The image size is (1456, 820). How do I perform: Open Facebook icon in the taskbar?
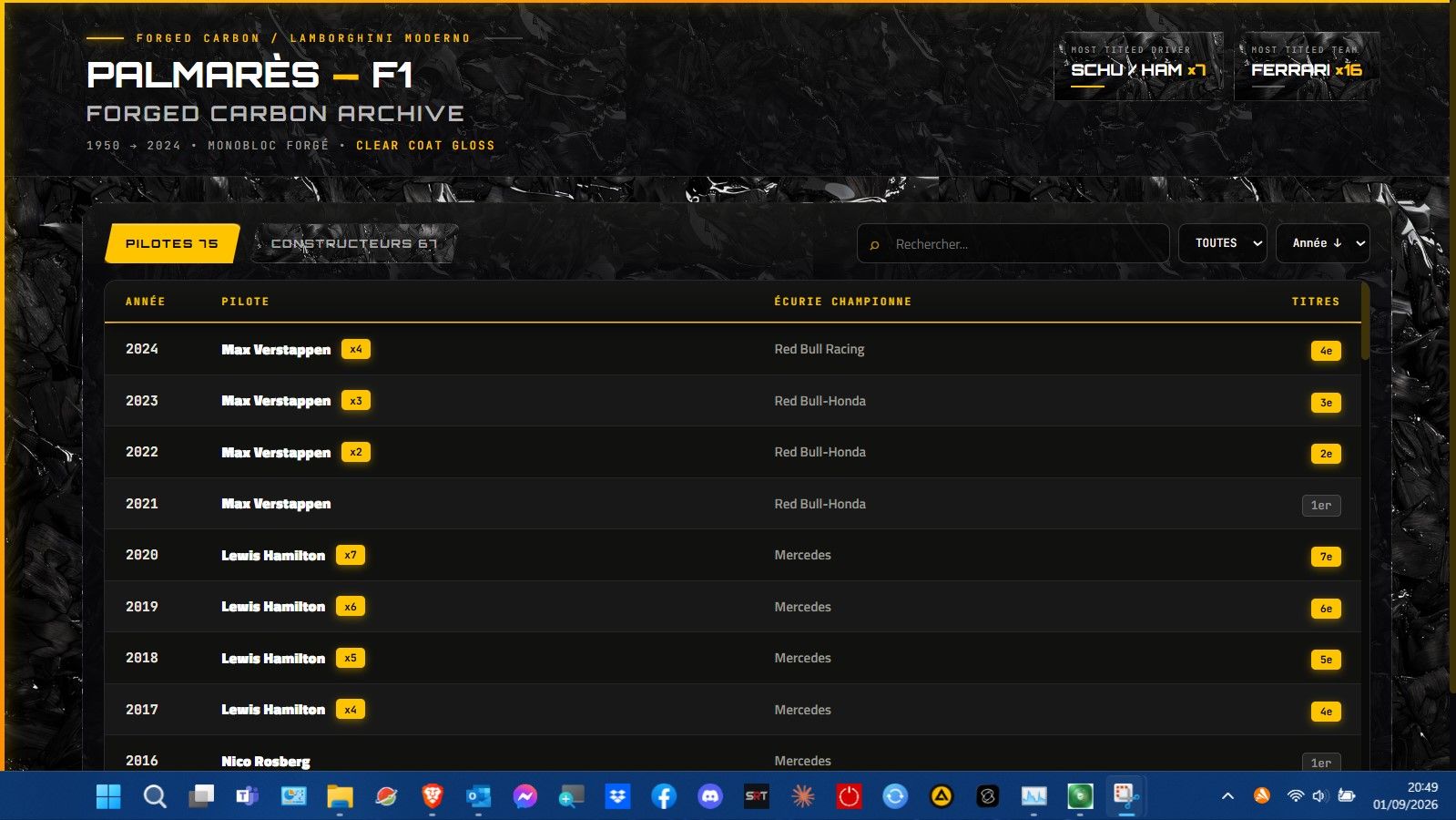click(x=664, y=796)
